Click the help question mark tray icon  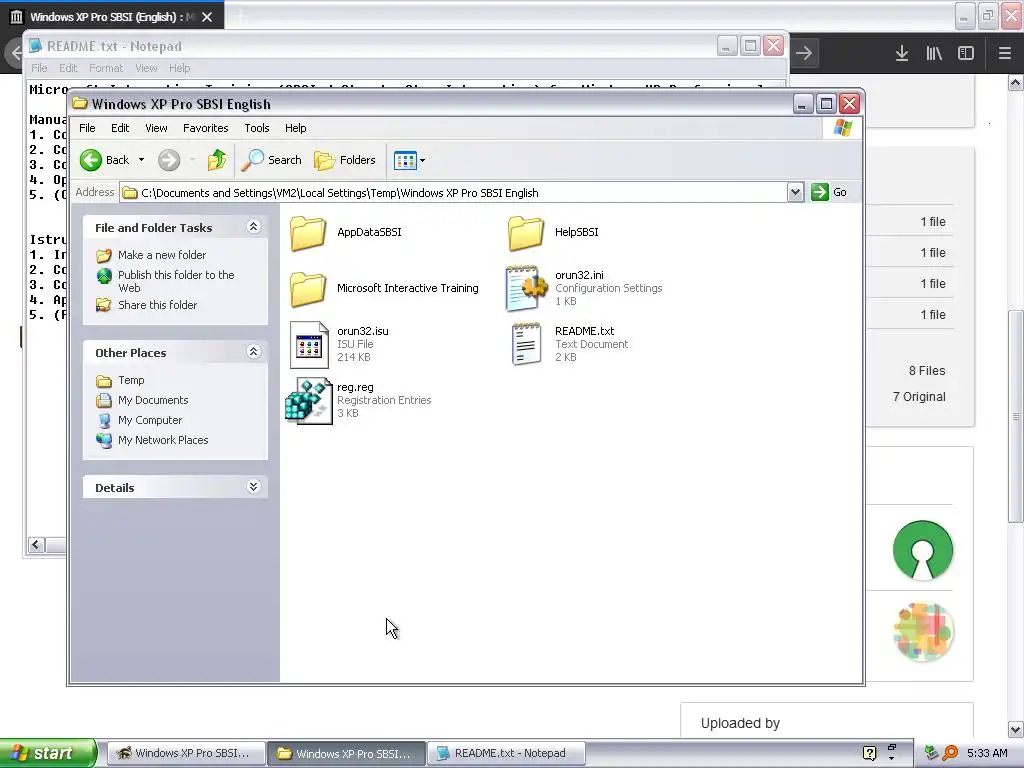pyautogui.click(x=869, y=753)
